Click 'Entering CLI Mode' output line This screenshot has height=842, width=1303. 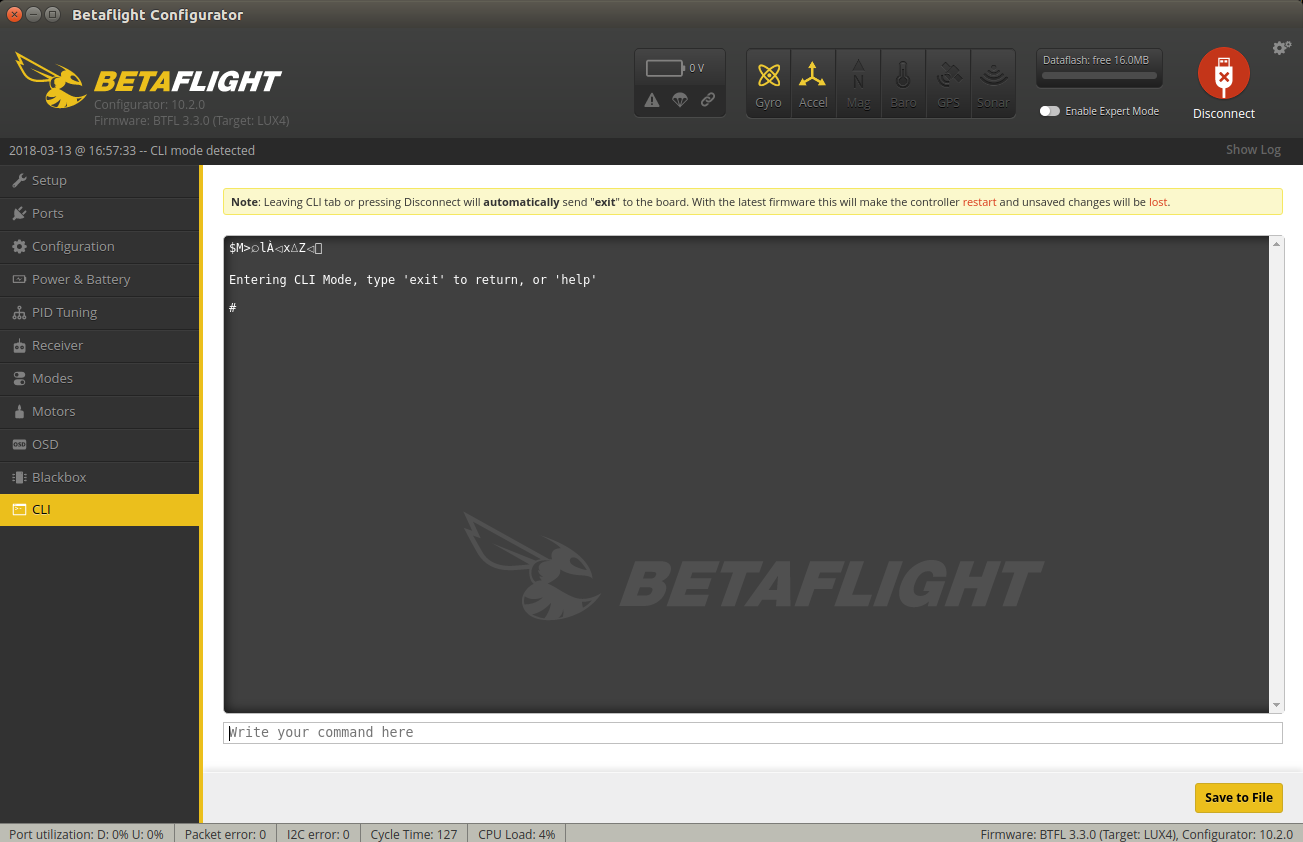[x=412, y=280]
